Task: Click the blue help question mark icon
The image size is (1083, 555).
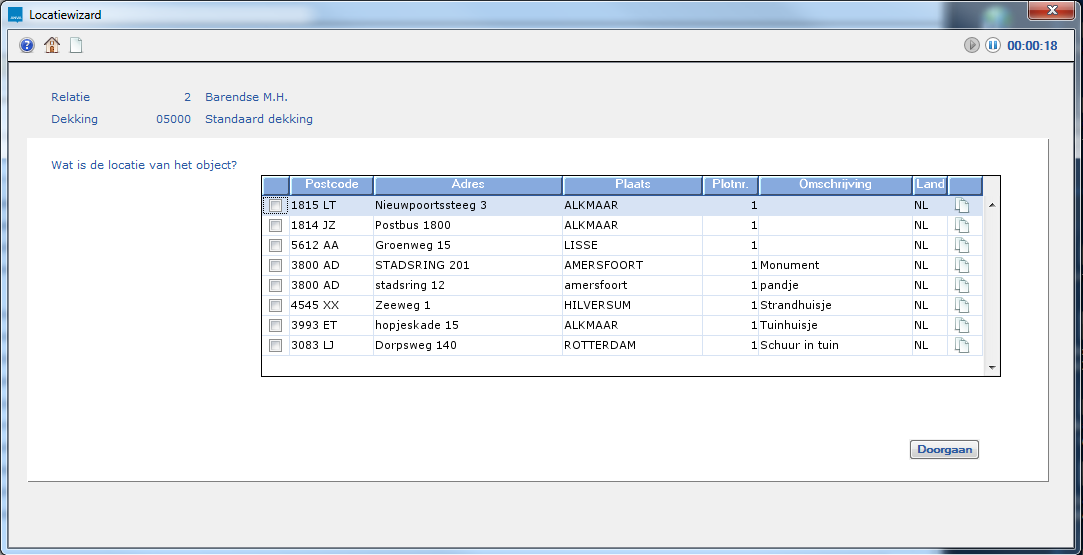Action: [x=27, y=45]
